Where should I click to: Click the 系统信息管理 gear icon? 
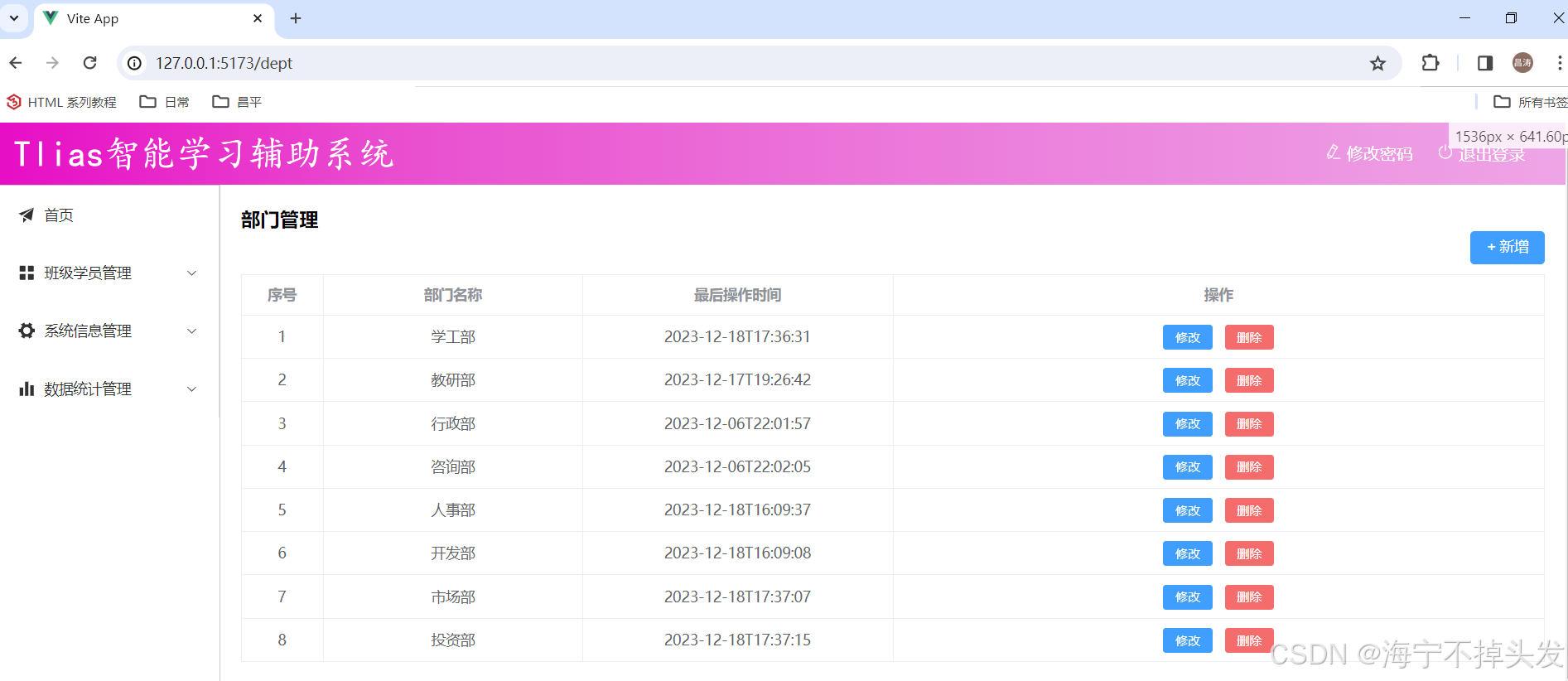27,331
